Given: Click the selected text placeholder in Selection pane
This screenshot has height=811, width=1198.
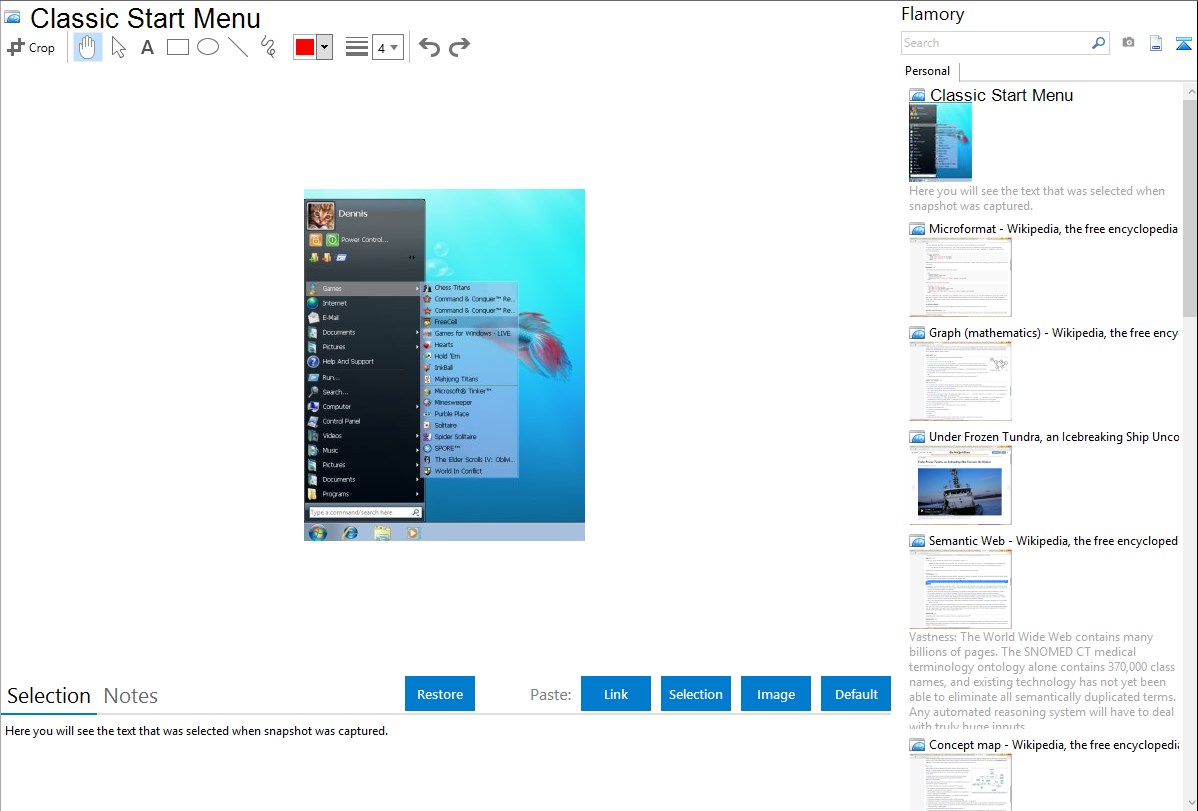Looking at the screenshot, I should tap(196, 731).
